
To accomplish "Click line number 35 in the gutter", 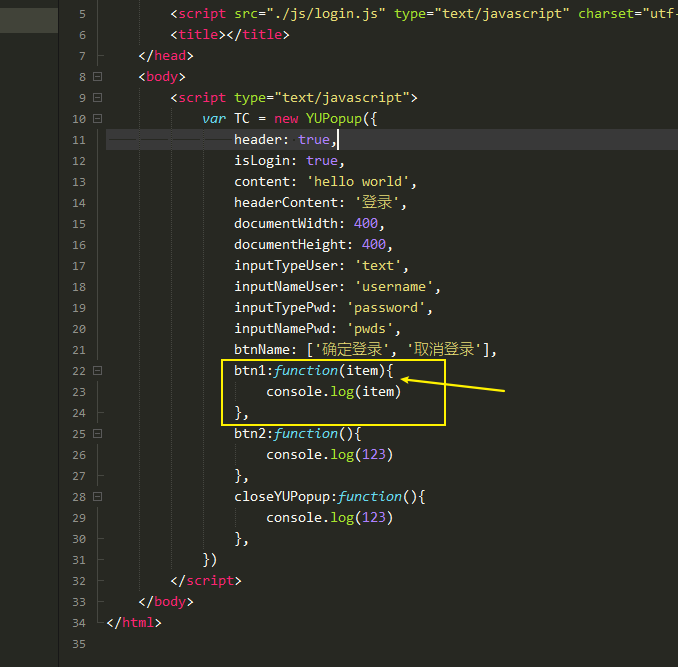I will [79, 644].
